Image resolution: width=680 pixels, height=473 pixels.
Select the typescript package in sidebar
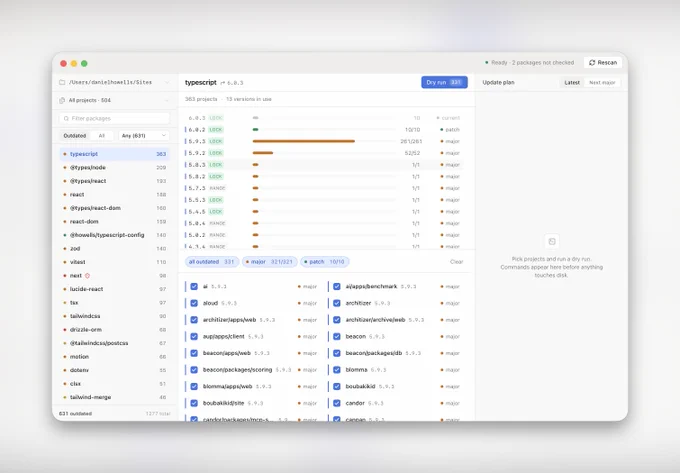[114, 154]
